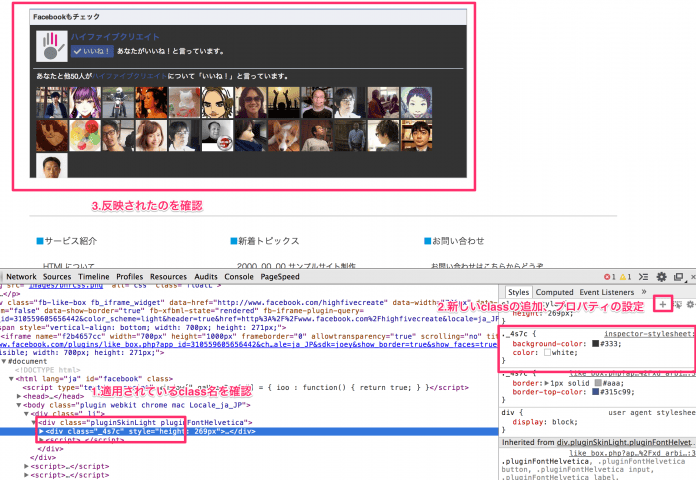This screenshot has height=480, width=696.
Task: Open the DevTools settings gear
Action: [661, 277]
